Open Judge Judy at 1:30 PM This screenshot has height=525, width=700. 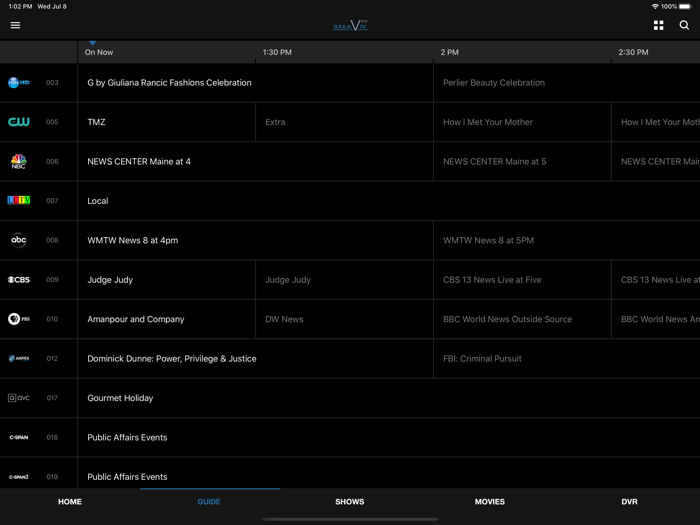tap(344, 279)
